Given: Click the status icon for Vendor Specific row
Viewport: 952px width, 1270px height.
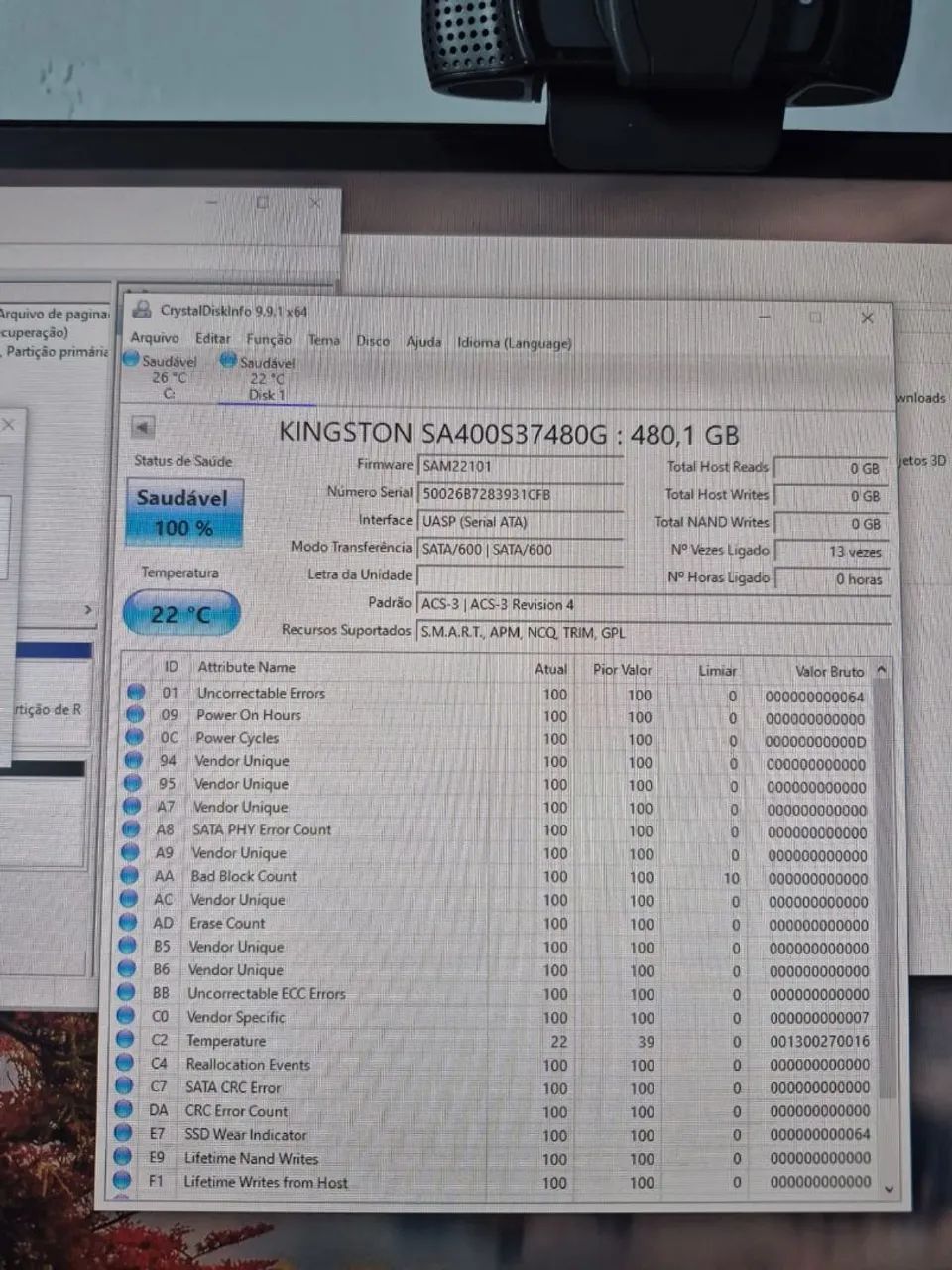Looking at the screenshot, I should [126, 1016].
